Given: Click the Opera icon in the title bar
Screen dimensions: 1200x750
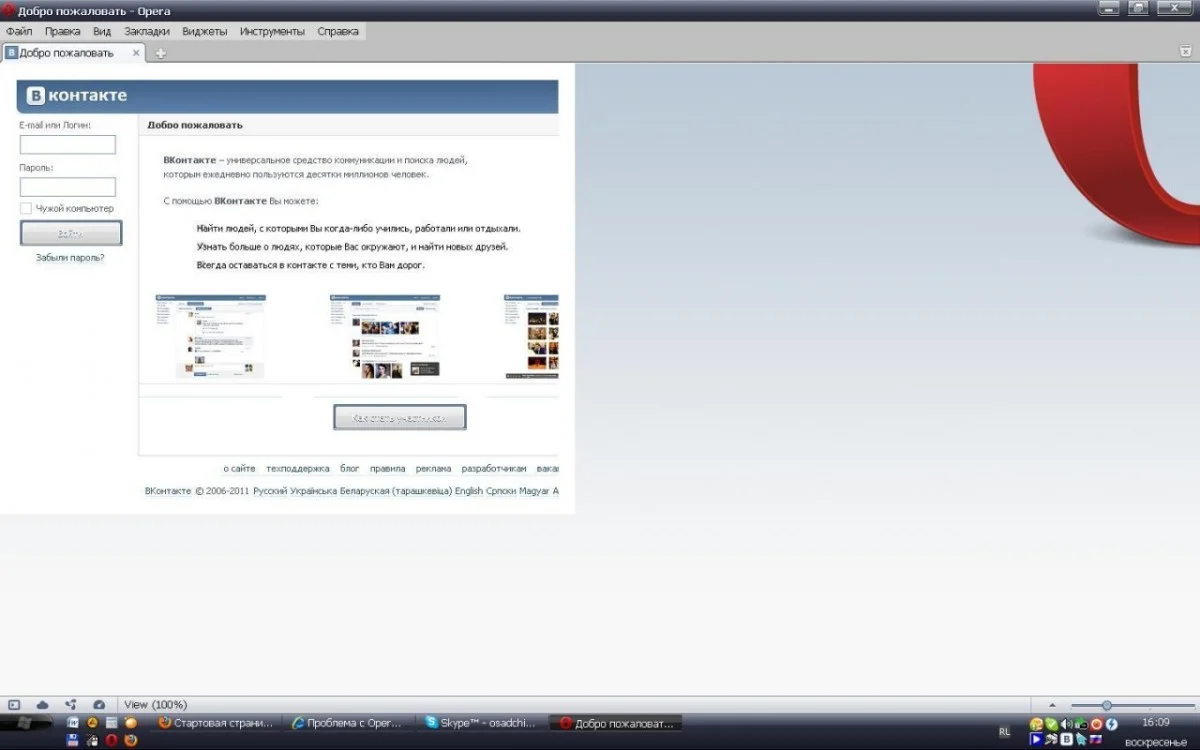Looking at the screenshot, I should click(8, 10).
